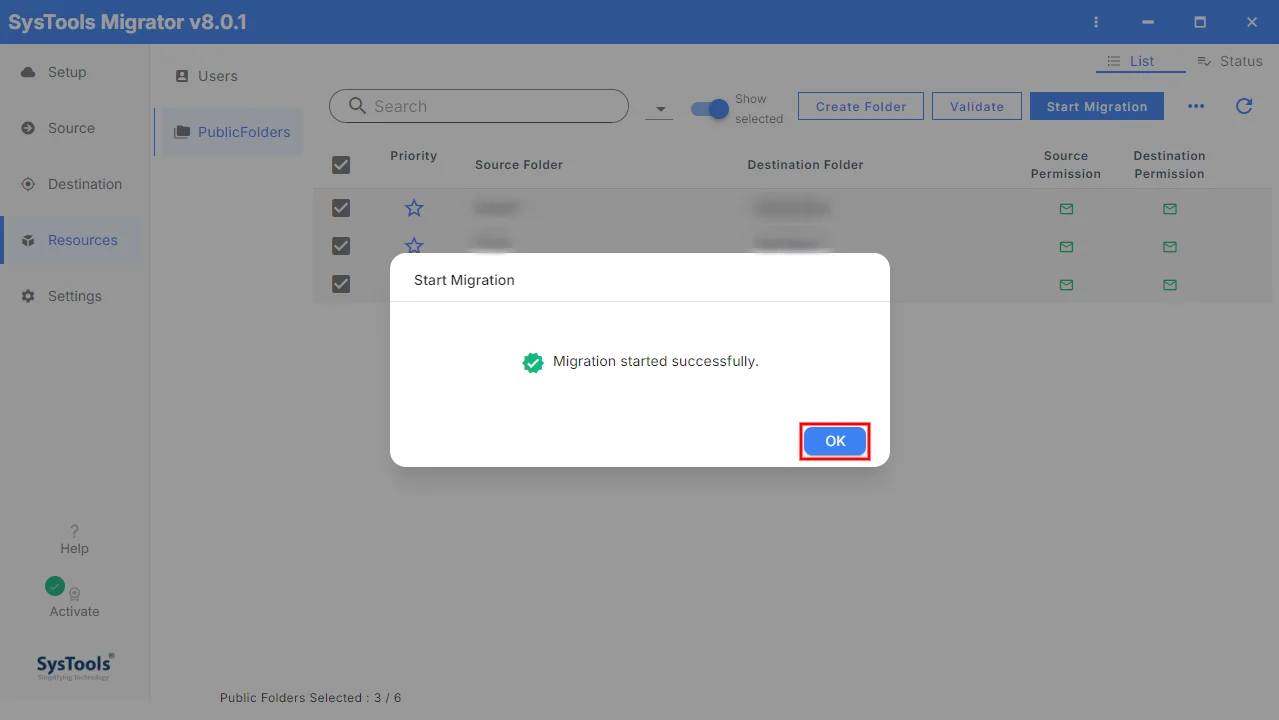Click destination permission envelope in third row
The width and height of the screenshot is (1279, 720).
pyautogui.click(x=1170, y=285)
